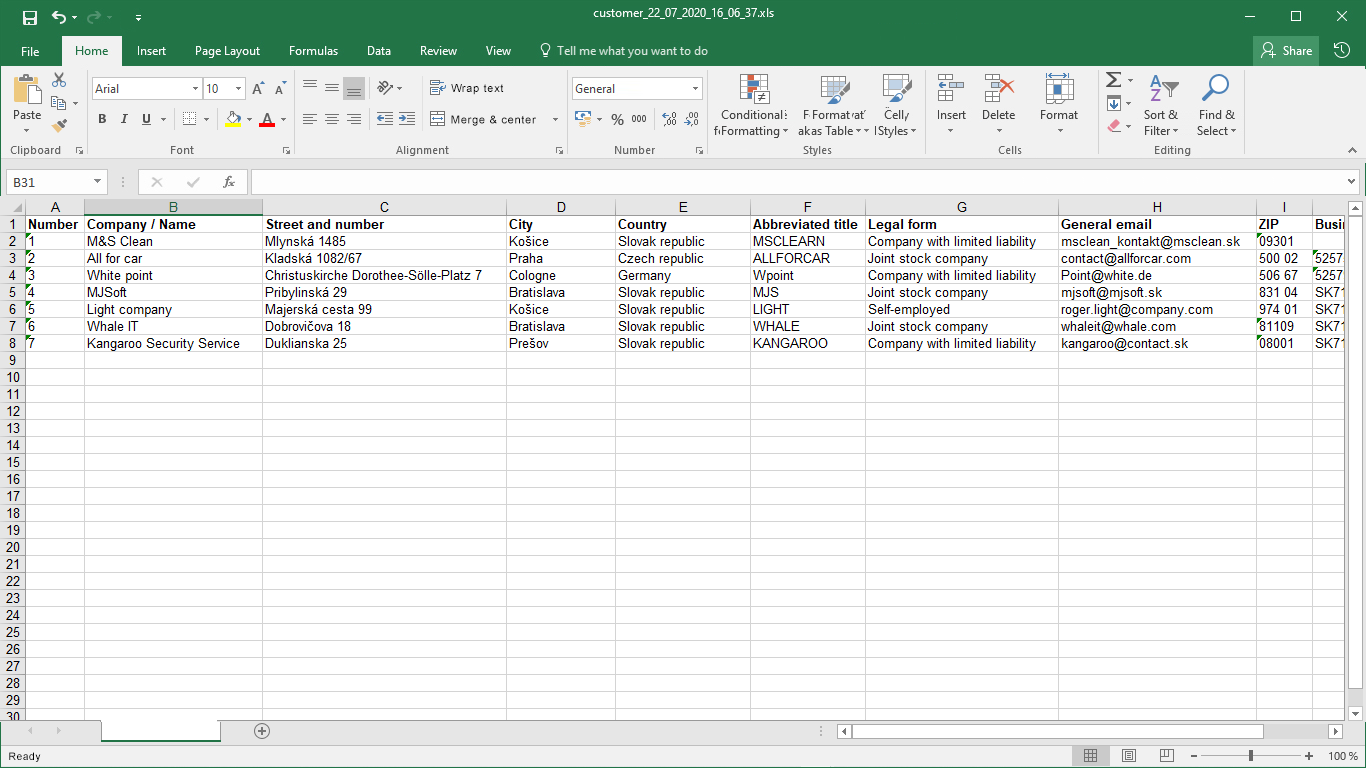This screenshot has height=768, width=1366.
Task: Click the Insert Function fx icon
Action: 229,182
